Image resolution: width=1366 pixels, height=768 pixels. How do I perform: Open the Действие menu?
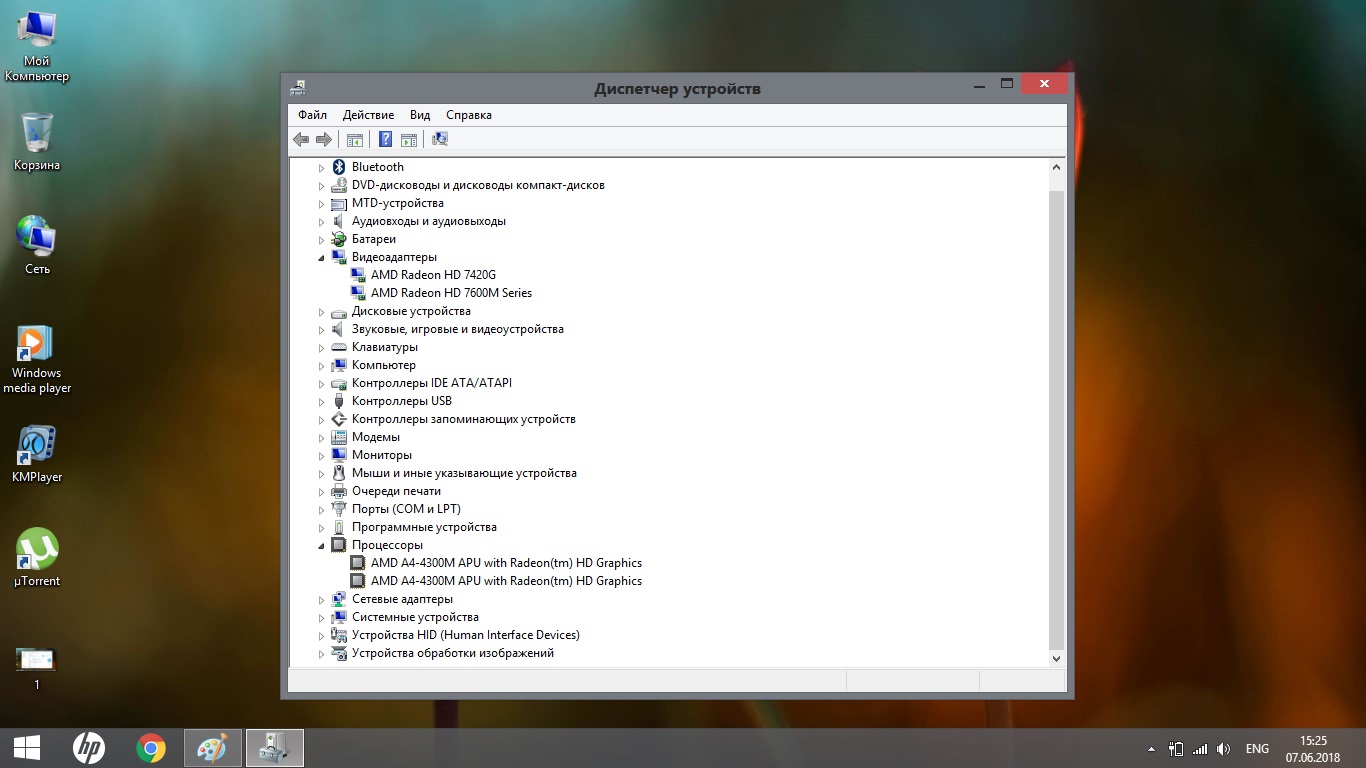tap(368, 115)
